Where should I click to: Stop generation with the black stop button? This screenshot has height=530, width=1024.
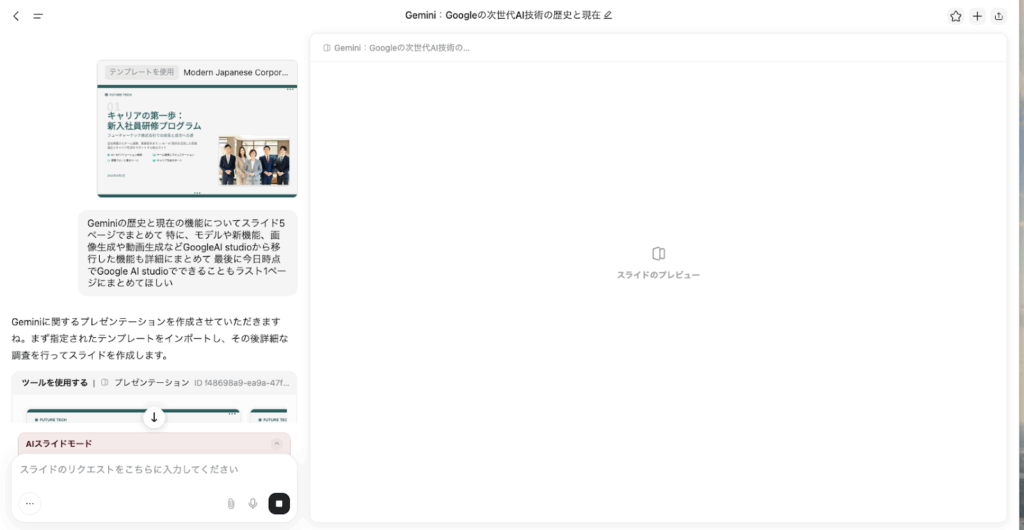click(279, 504)
